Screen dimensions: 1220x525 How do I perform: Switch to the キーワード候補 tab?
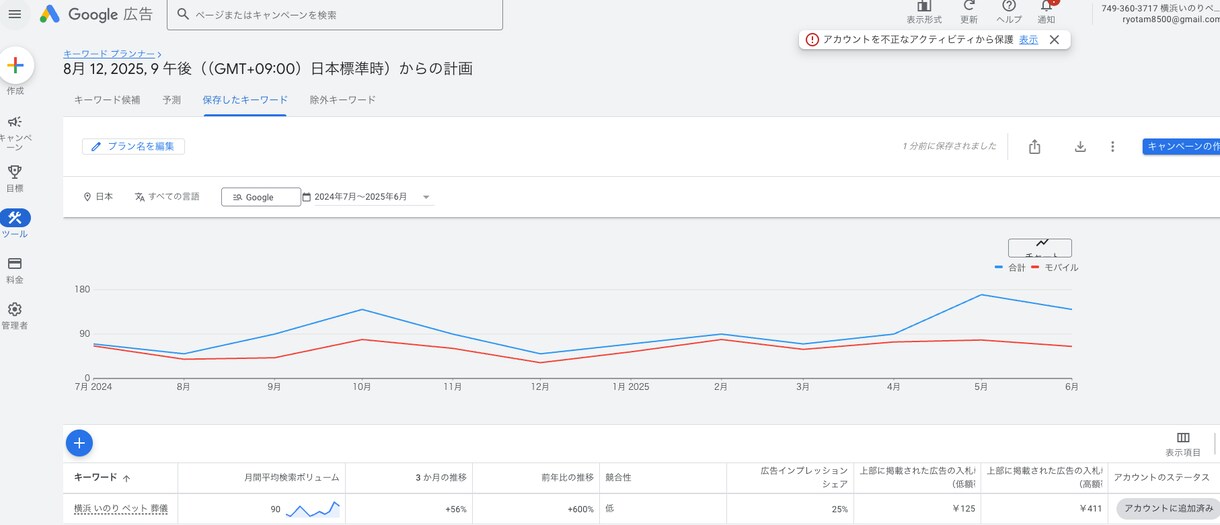(x=107, y=100)
